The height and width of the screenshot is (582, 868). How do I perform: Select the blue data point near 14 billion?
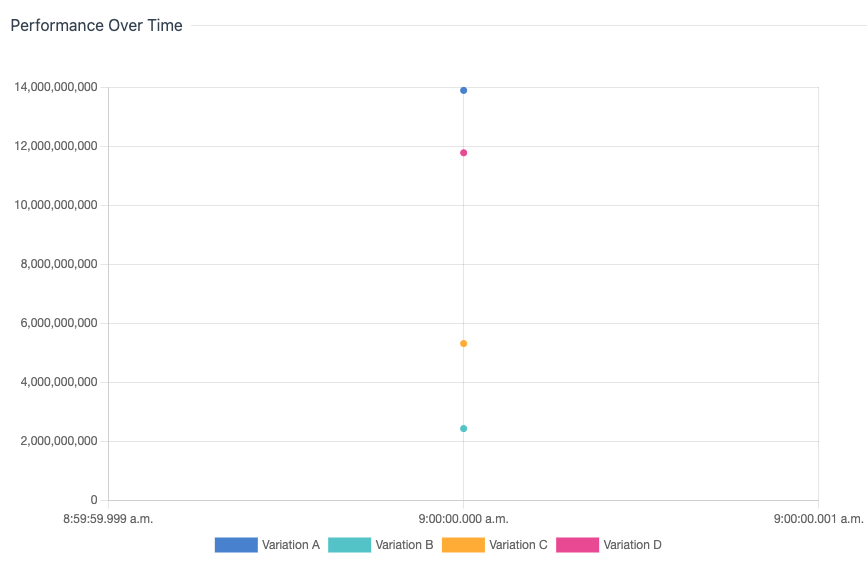point(463,91)
